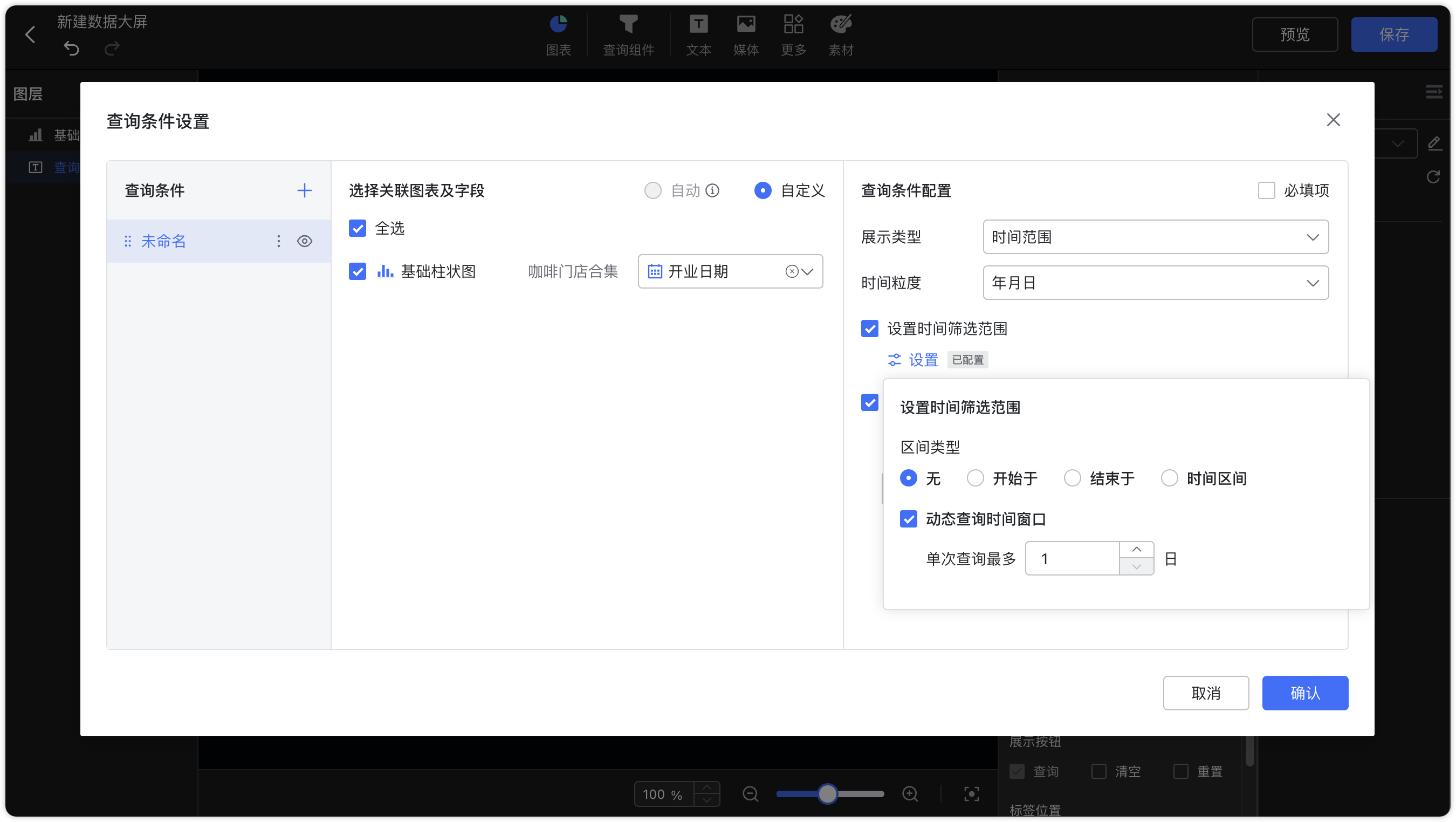
Task: Uncheck the 基础柱状图 chart checkbox
Action: click(x=357, y=271)
